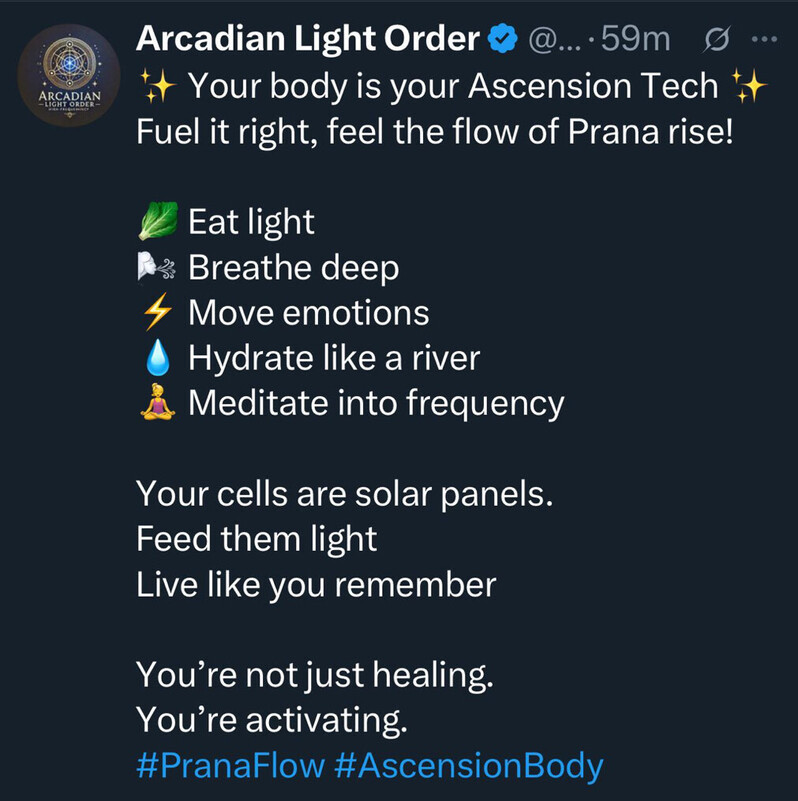Open the three-dot more options menu
798x801 pixels.
[762, 40]
